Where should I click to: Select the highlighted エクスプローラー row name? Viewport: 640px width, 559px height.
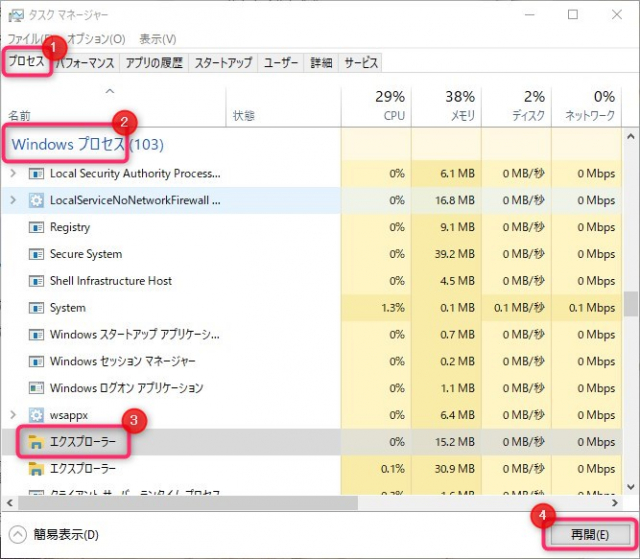82,442
